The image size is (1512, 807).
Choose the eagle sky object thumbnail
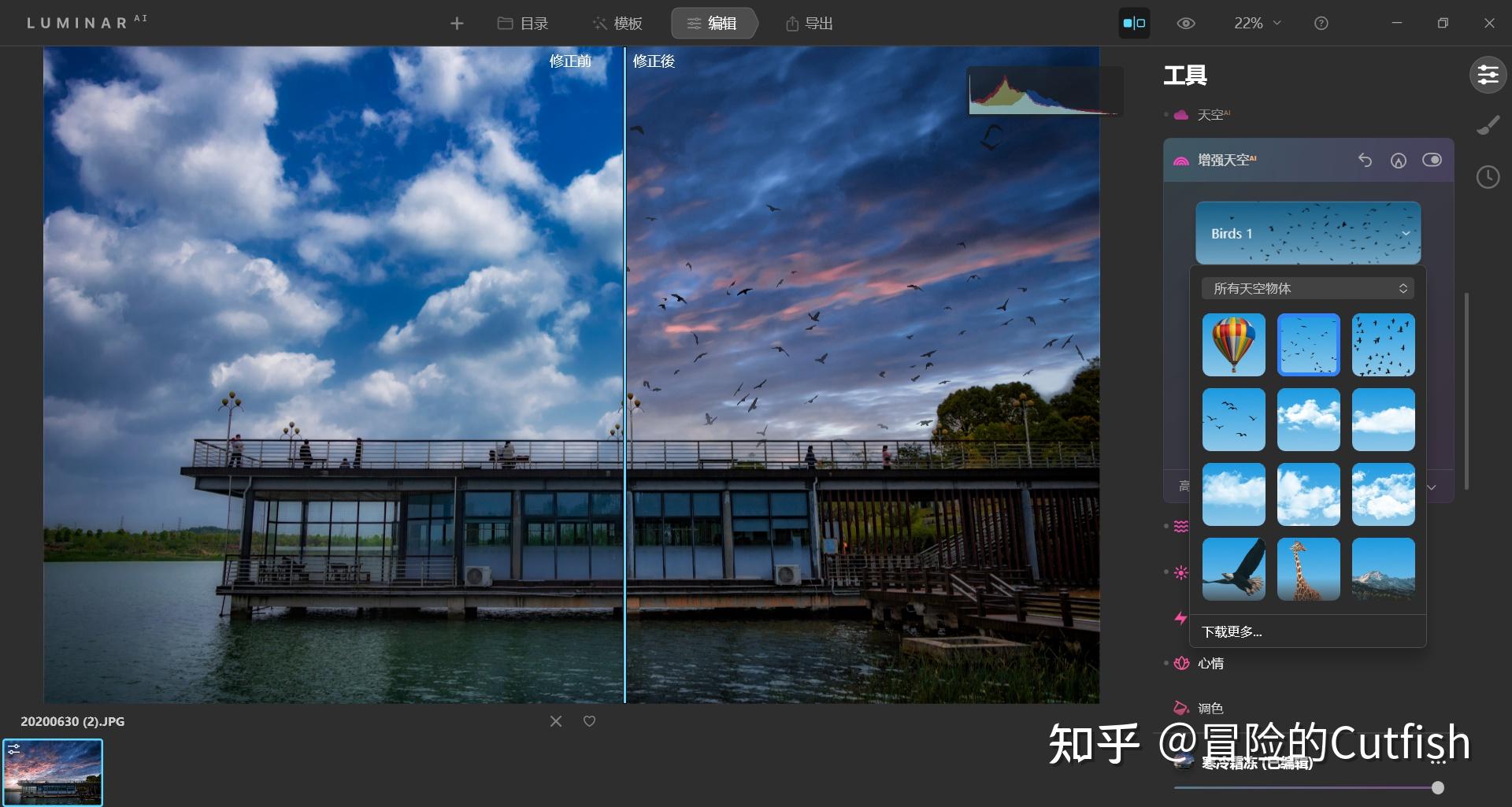(x=1234, y=569)
